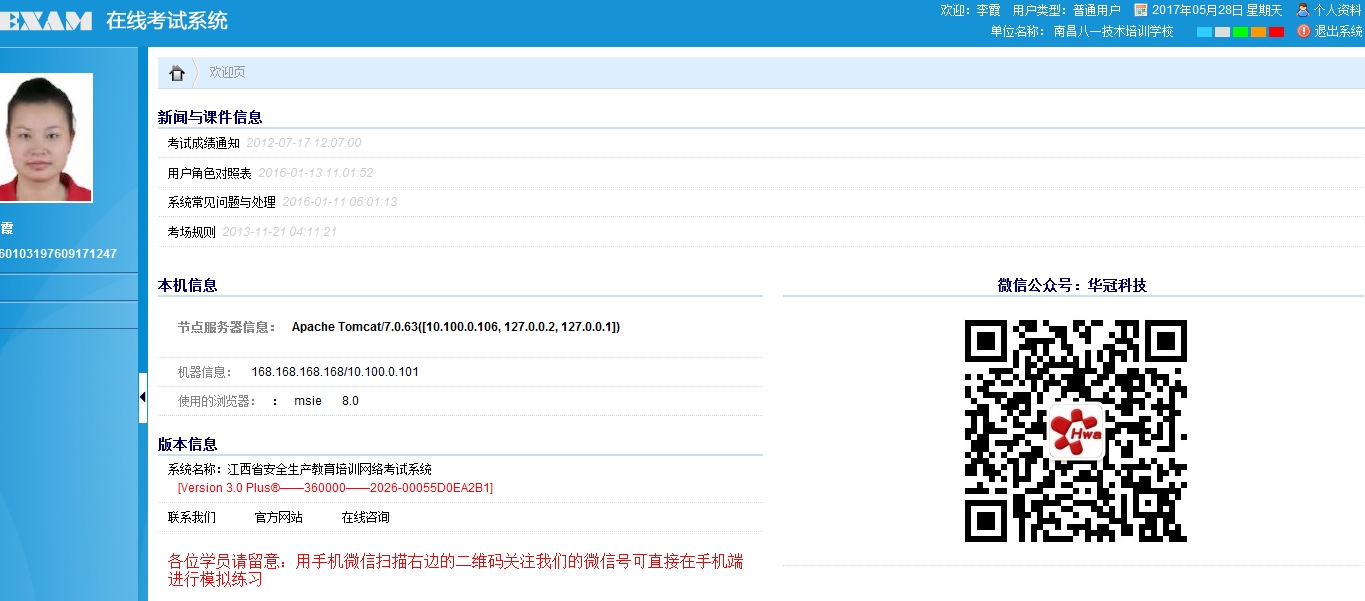Viewport: 1365px width, 601px height.
Task: Click the date 2017年05月28日 星期天
Action: [x=1217, y=10]
